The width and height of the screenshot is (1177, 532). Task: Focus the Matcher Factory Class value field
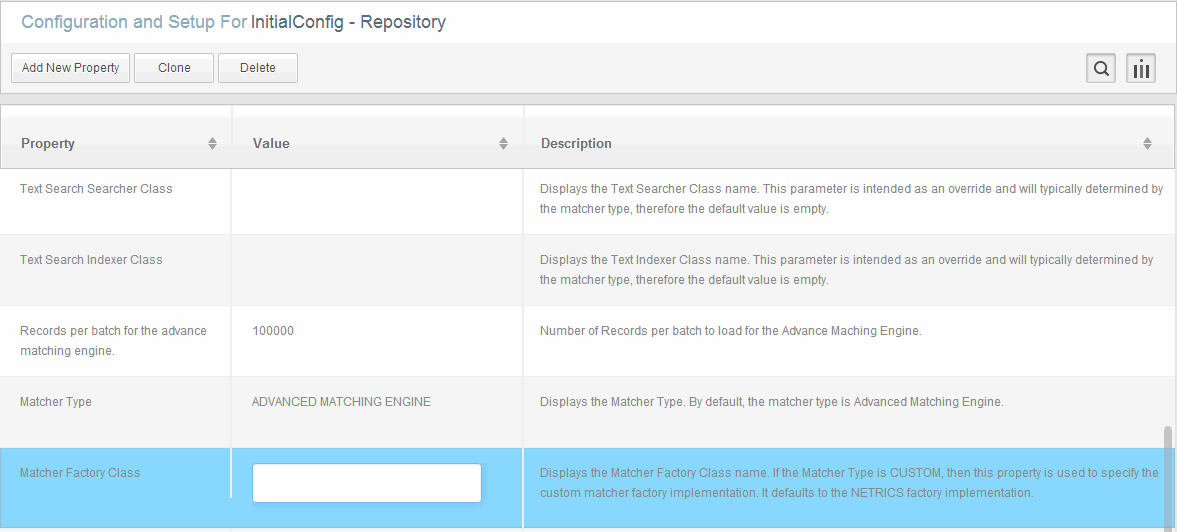[366, 482]
